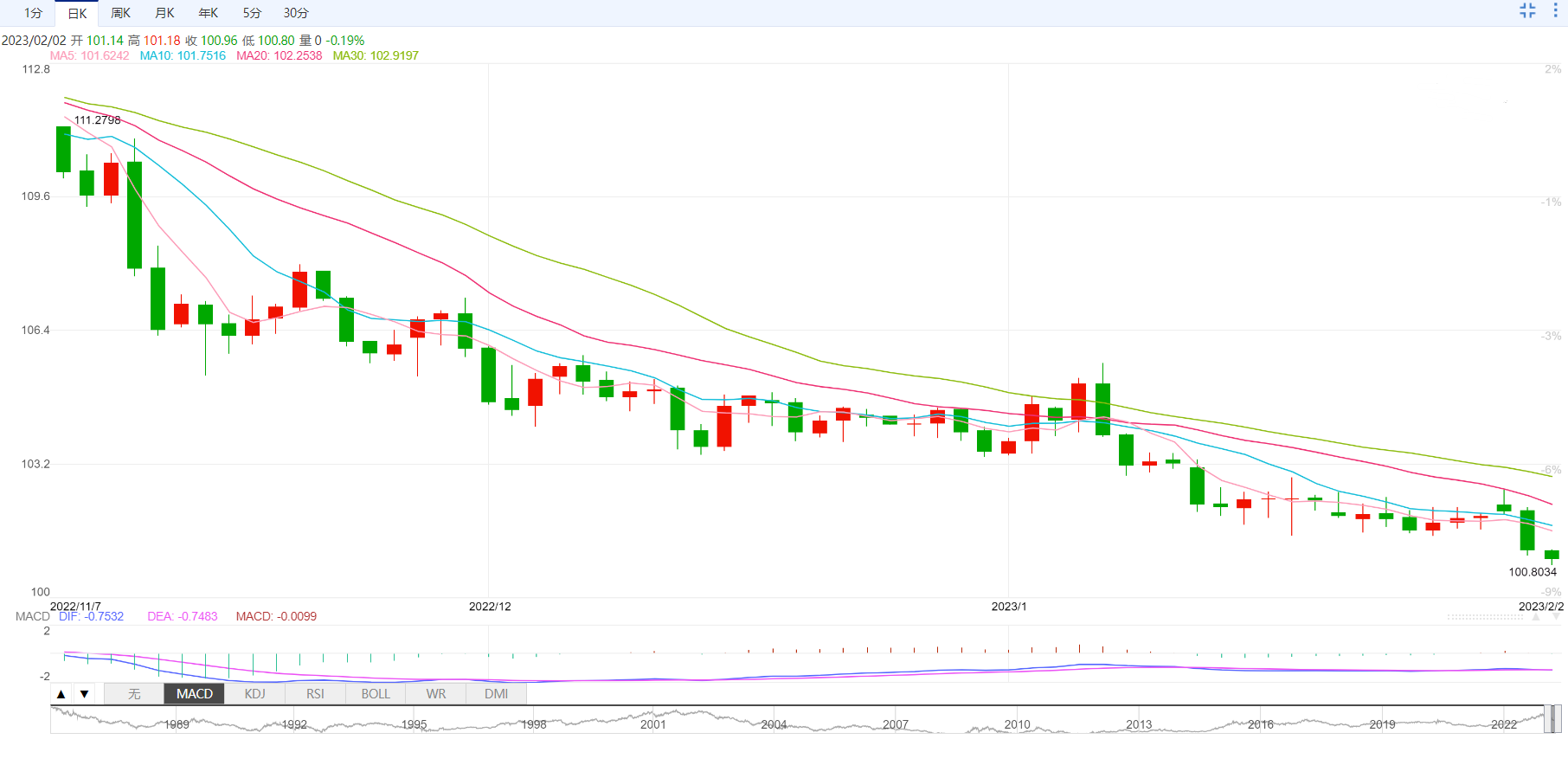This screenshot has width=1568, height=765.
Task: Show the KDJ indicator
Action: 255,694
